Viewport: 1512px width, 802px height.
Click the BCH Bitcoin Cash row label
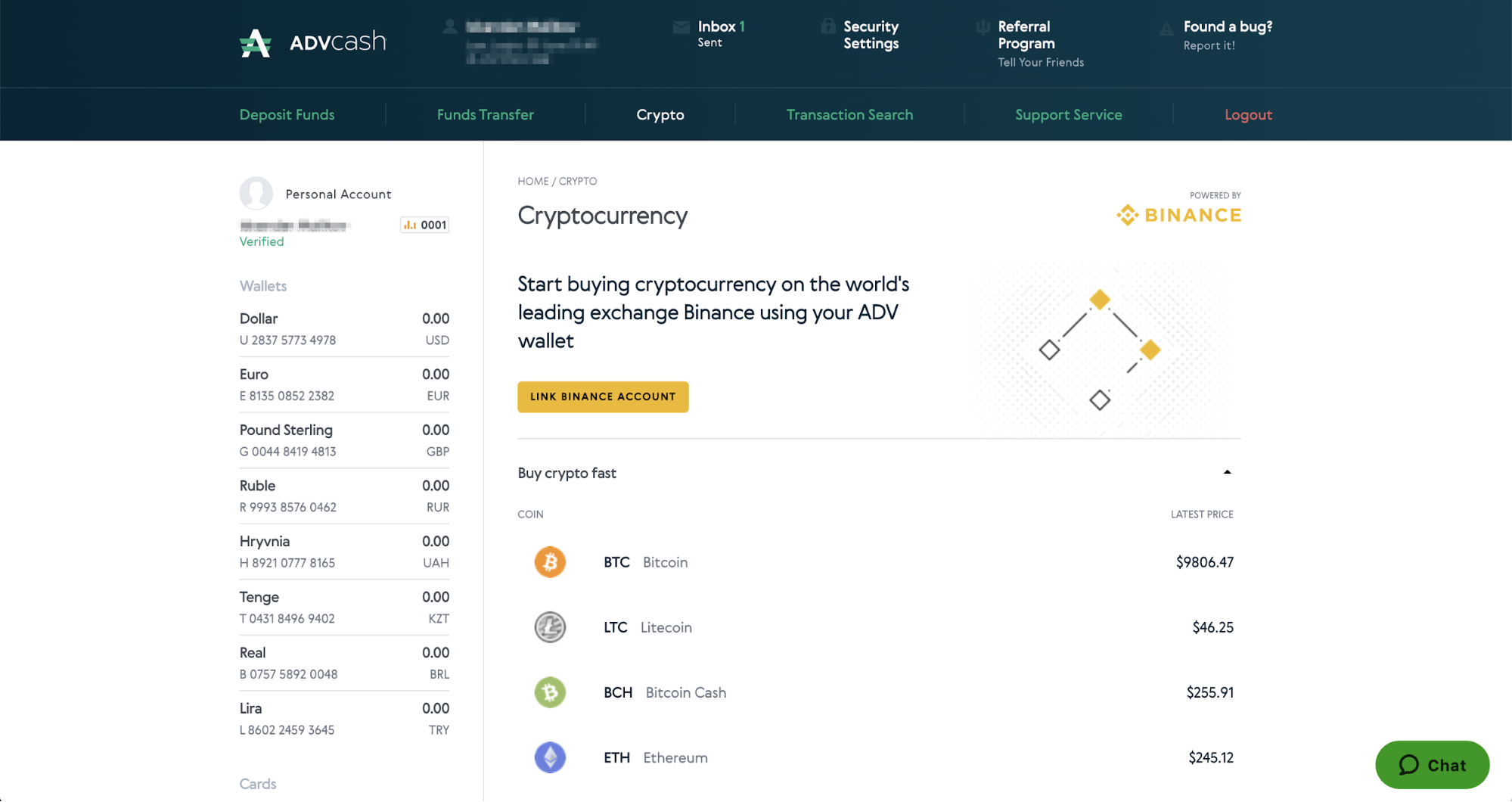[x=665, y=692]
